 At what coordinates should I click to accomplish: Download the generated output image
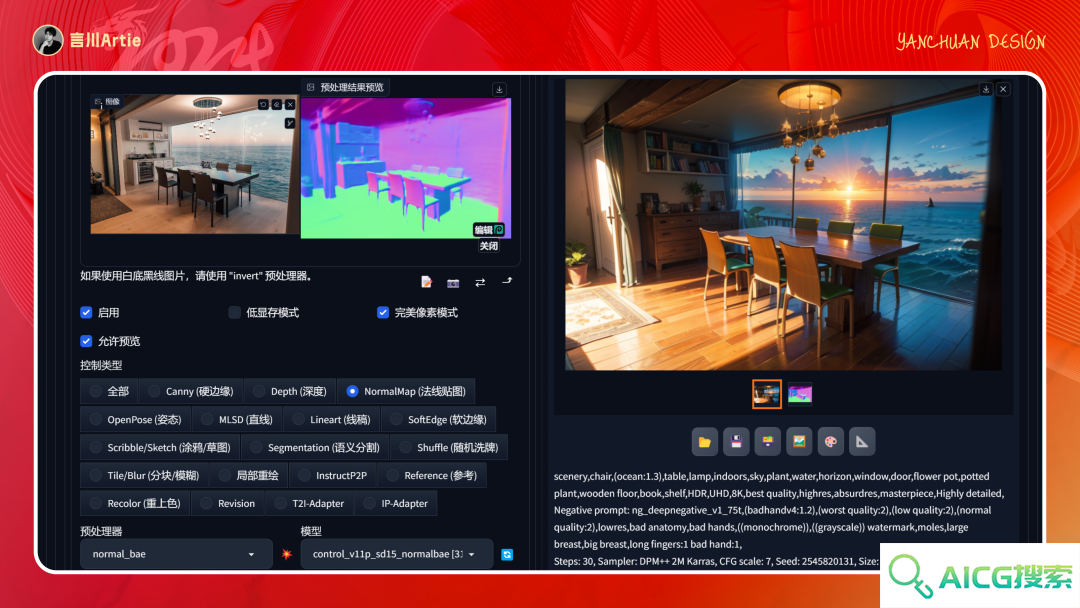[986, 90]
